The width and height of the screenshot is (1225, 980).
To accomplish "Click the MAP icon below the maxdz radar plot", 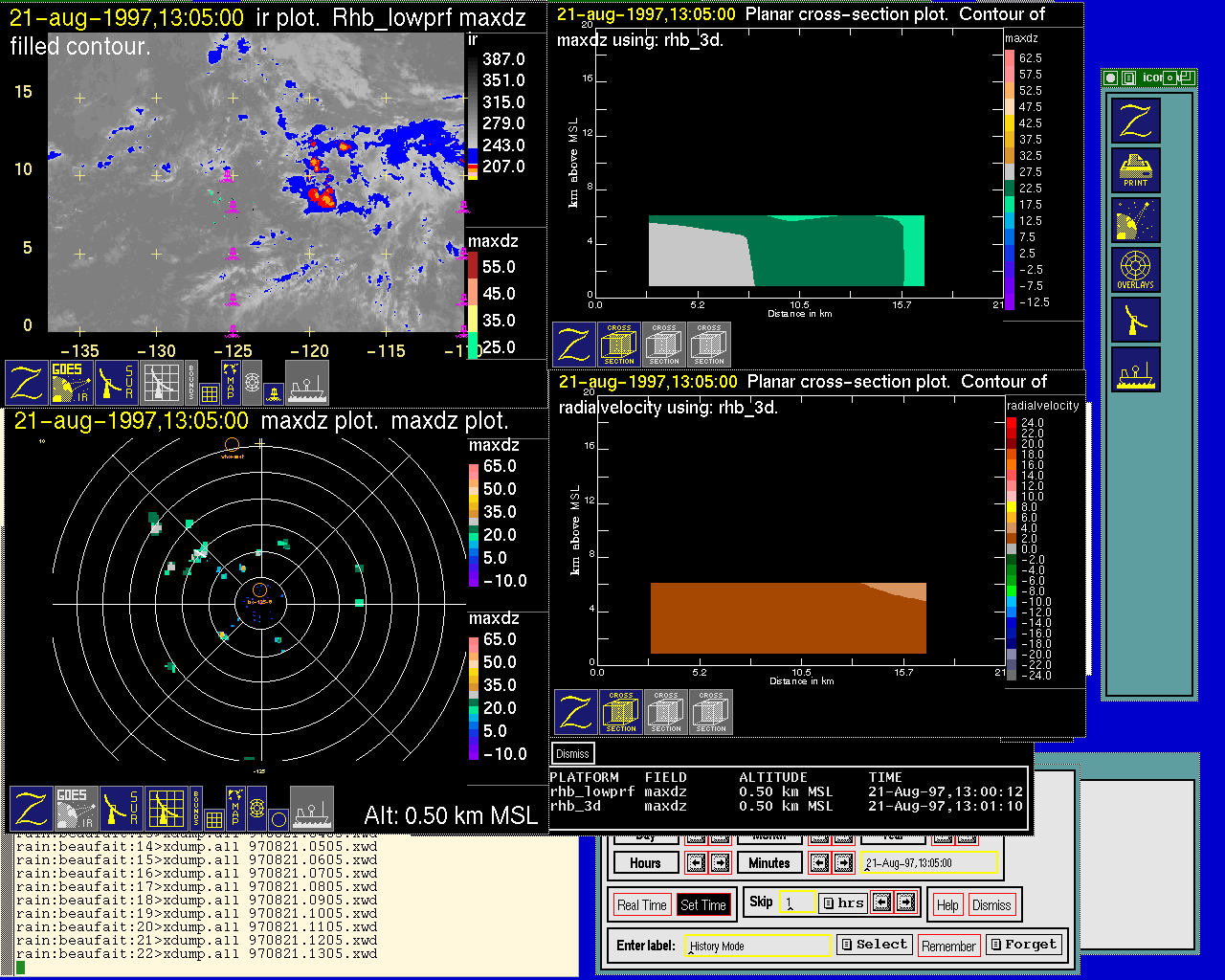I will 235,808.
